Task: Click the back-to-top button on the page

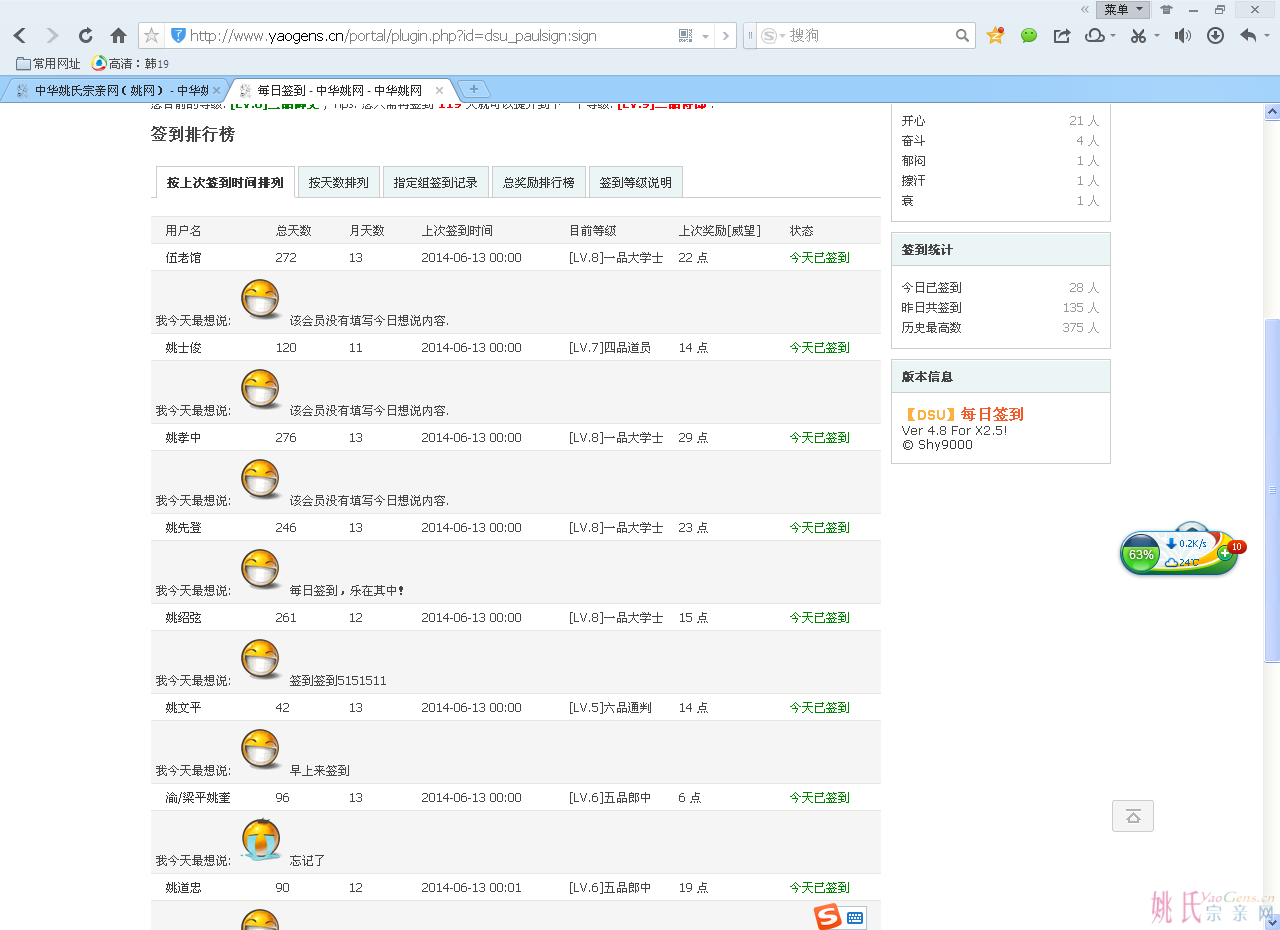Action: 1132,816
